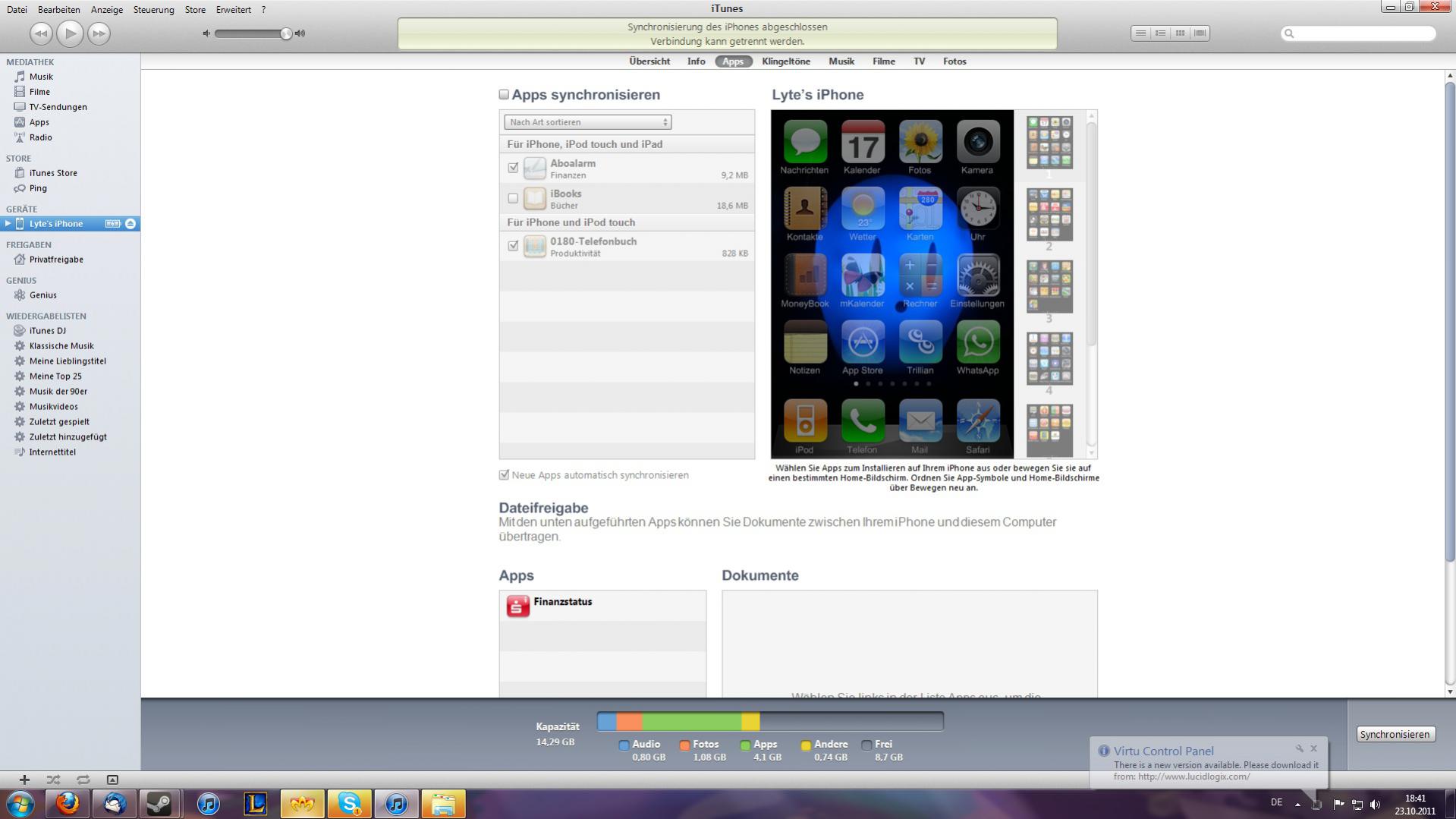Click the Einstellungen icon on iPhone screen
This screenshot has height=819, width=1456.
977,276
